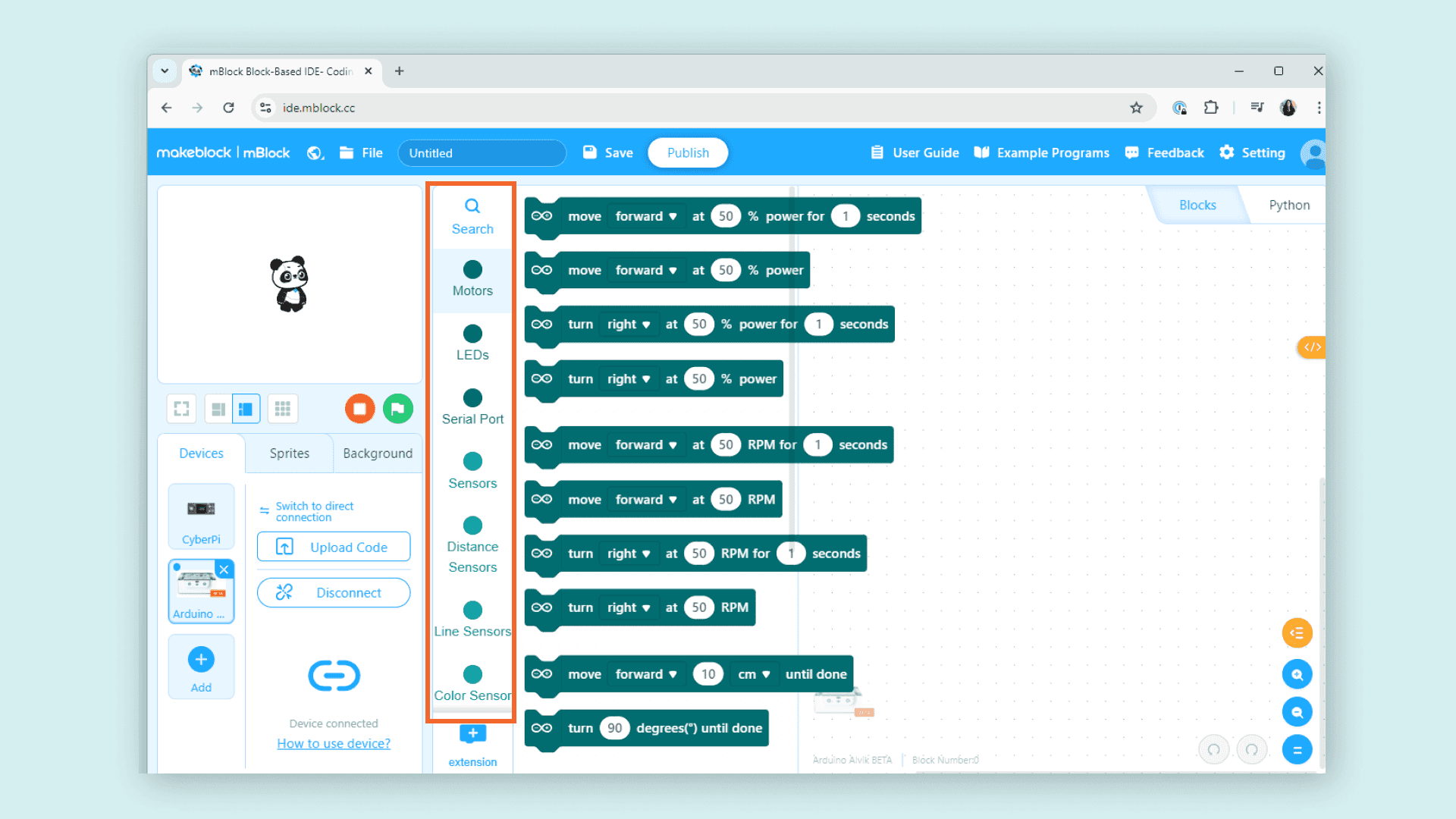The image size is (1456, 819).
Task: Click the red stop button
Action: [359, 409]
